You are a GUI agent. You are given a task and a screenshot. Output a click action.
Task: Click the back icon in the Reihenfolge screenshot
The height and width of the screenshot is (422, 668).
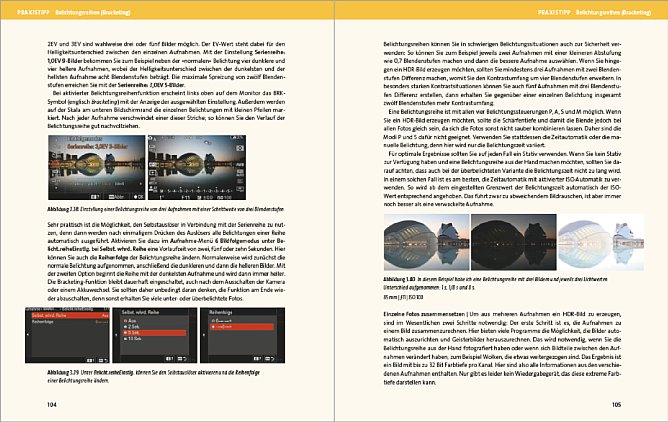tap(271, 359)
